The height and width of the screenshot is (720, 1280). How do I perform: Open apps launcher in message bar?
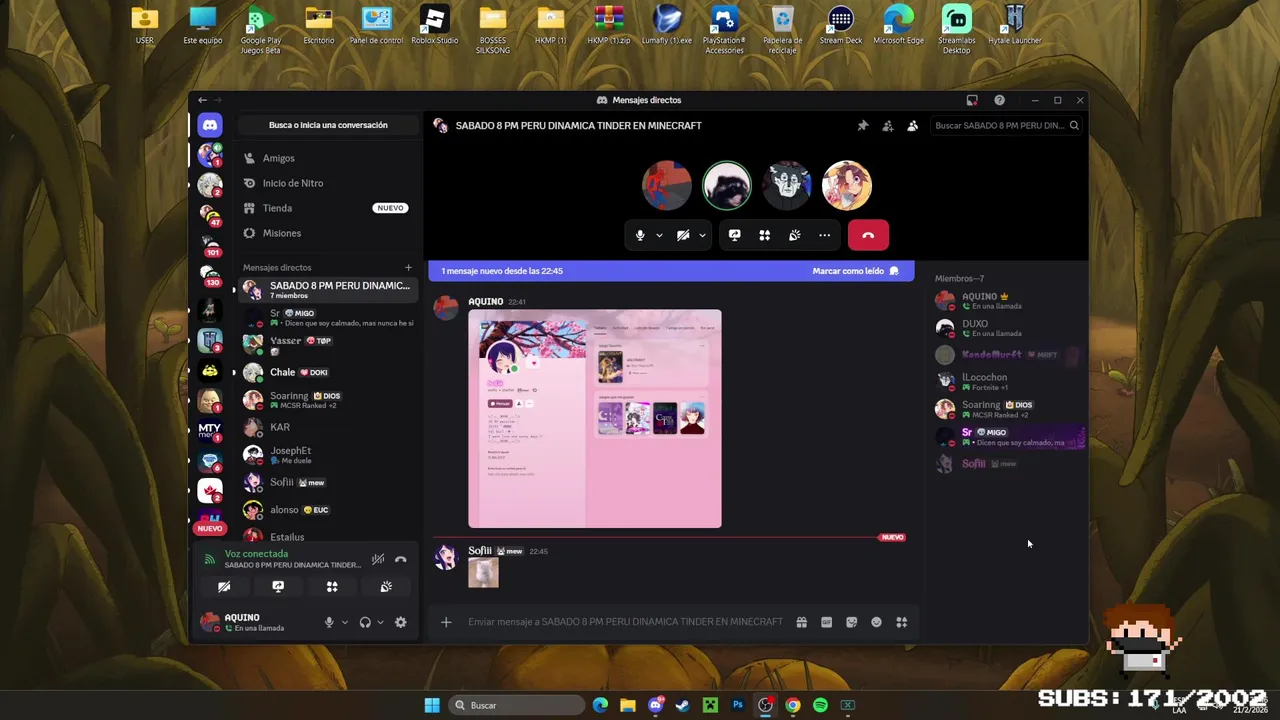click(x=901, y=622)
